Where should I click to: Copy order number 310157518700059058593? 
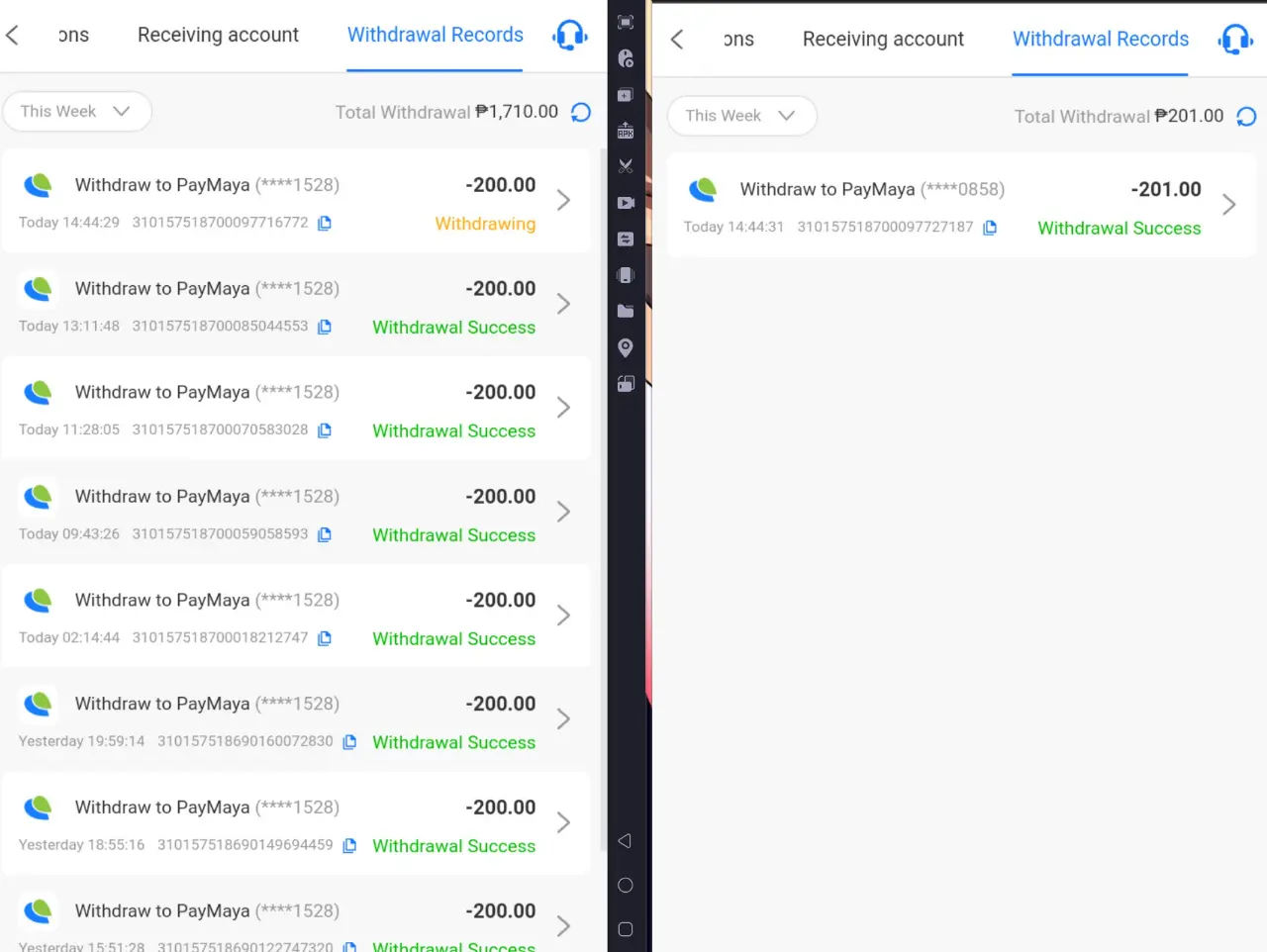click(325, 534)
